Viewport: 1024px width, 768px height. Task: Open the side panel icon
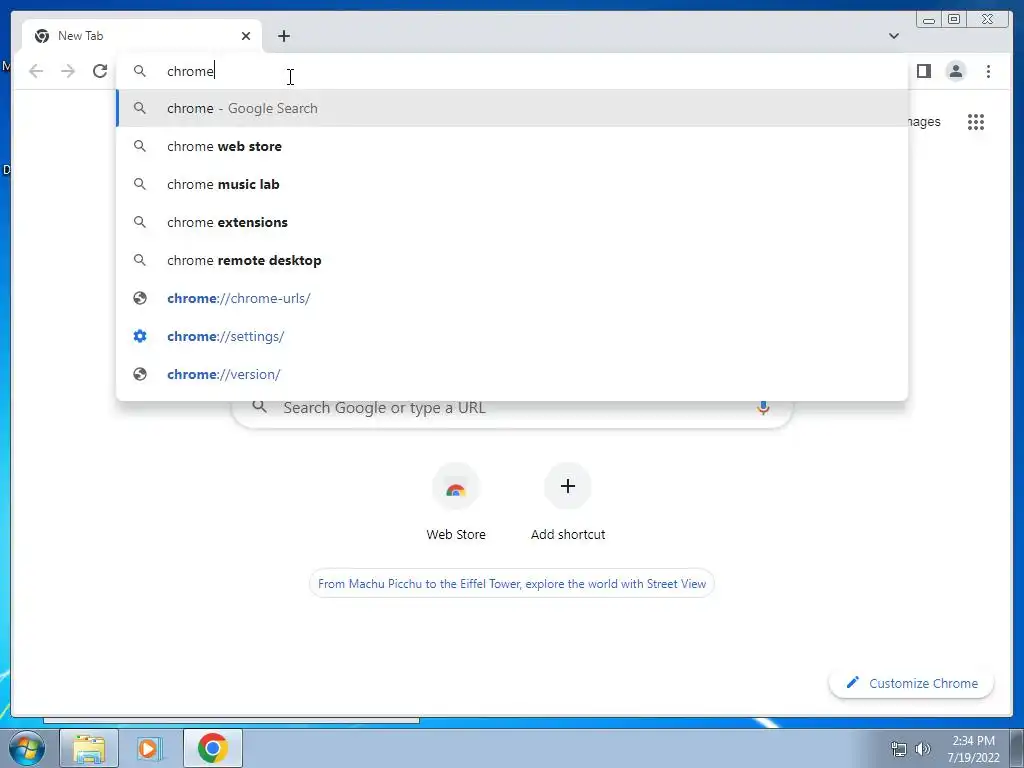pyautogui.click(x=923, y=71)
